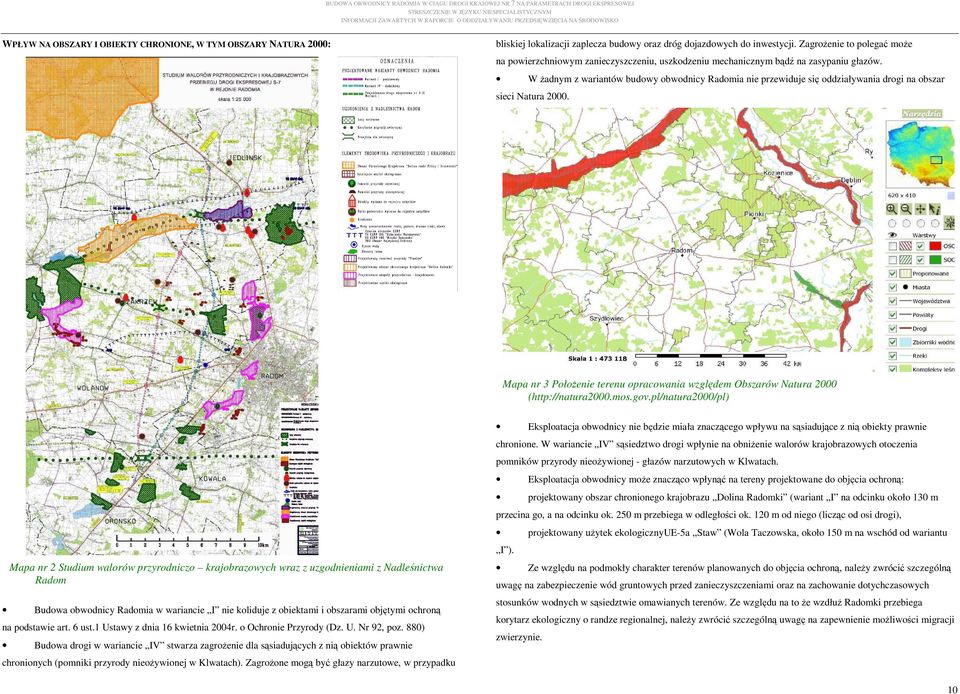Click the page number 10
960x694 pixels.
[953, 689]
